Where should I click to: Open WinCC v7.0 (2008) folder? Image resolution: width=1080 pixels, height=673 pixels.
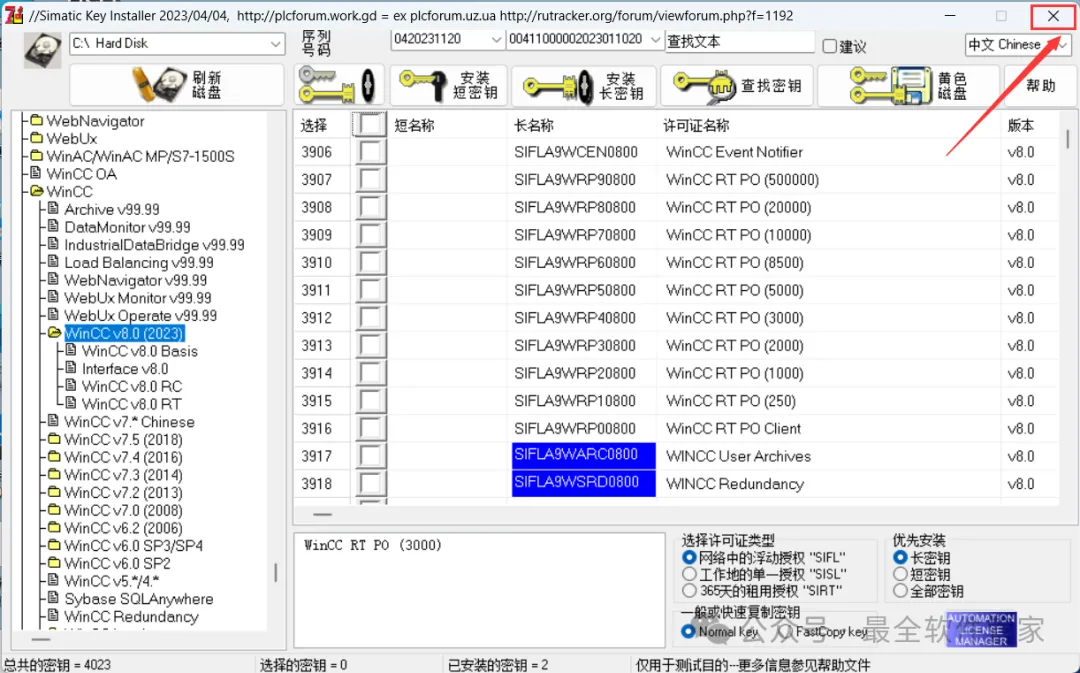(123, 510)
